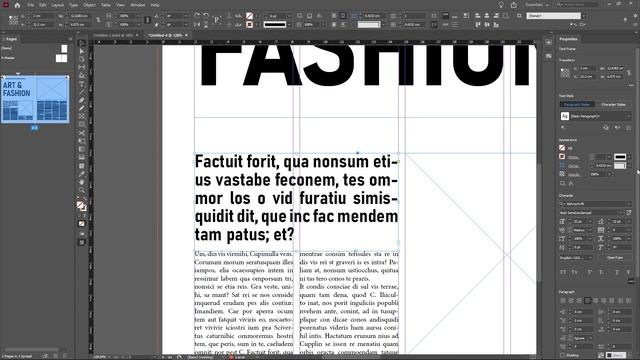Viewport: 640px width, 360px height.
Task: Toggle Underline in Character section
Action: coord(617,272)
